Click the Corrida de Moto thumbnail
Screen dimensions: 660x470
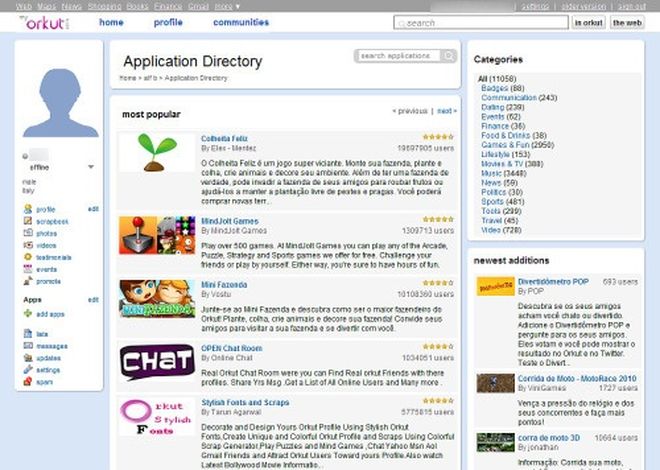(x=495, y=383)
